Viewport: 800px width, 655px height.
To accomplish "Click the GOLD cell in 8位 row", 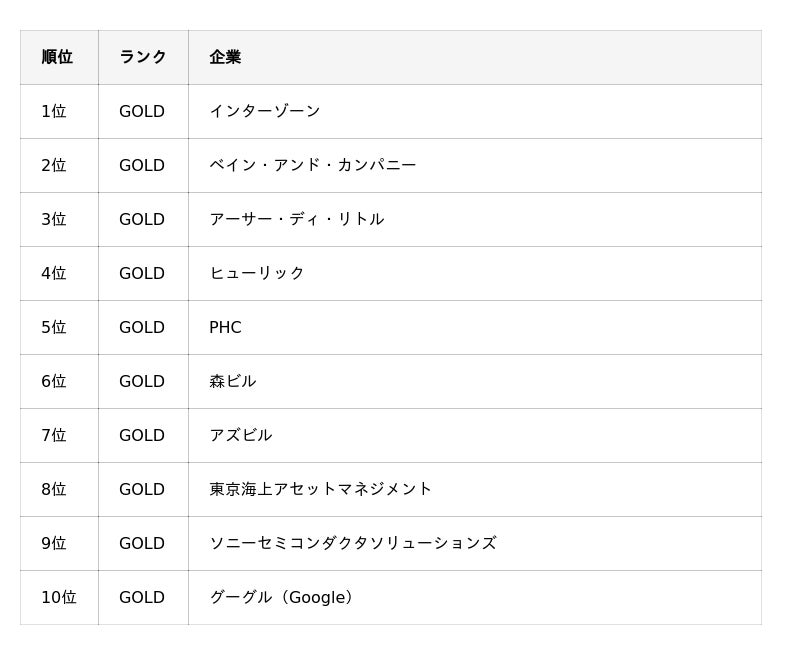I will [142, 489].
